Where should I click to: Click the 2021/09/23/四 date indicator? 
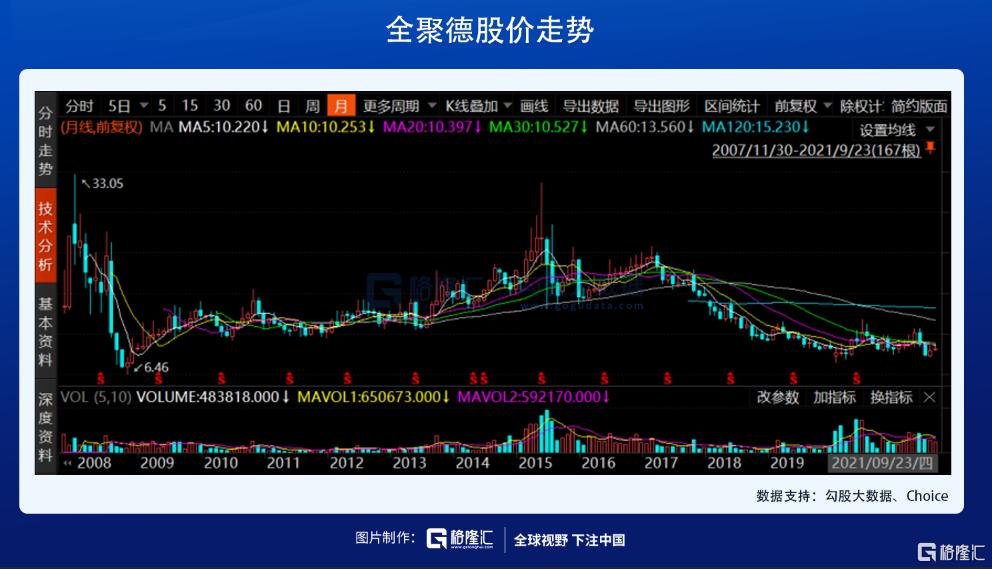pyautogui.click(x=882, y=463)
